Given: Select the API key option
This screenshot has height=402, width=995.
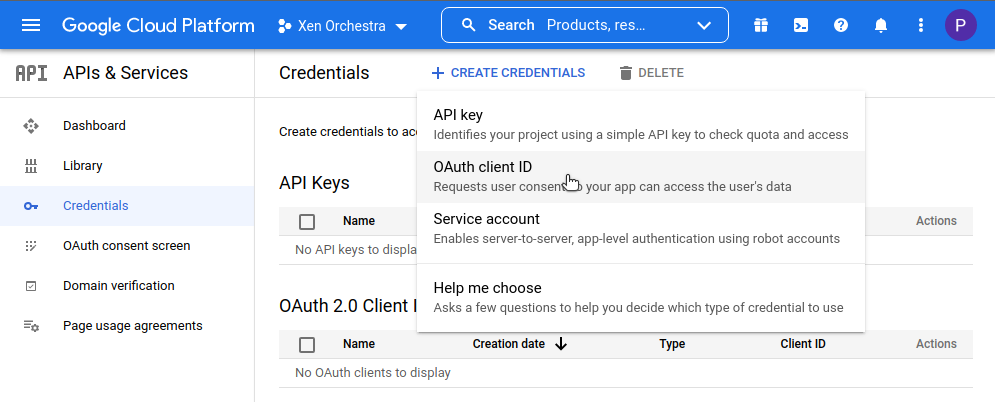Looking at the screenshot, I should (640, 124).
